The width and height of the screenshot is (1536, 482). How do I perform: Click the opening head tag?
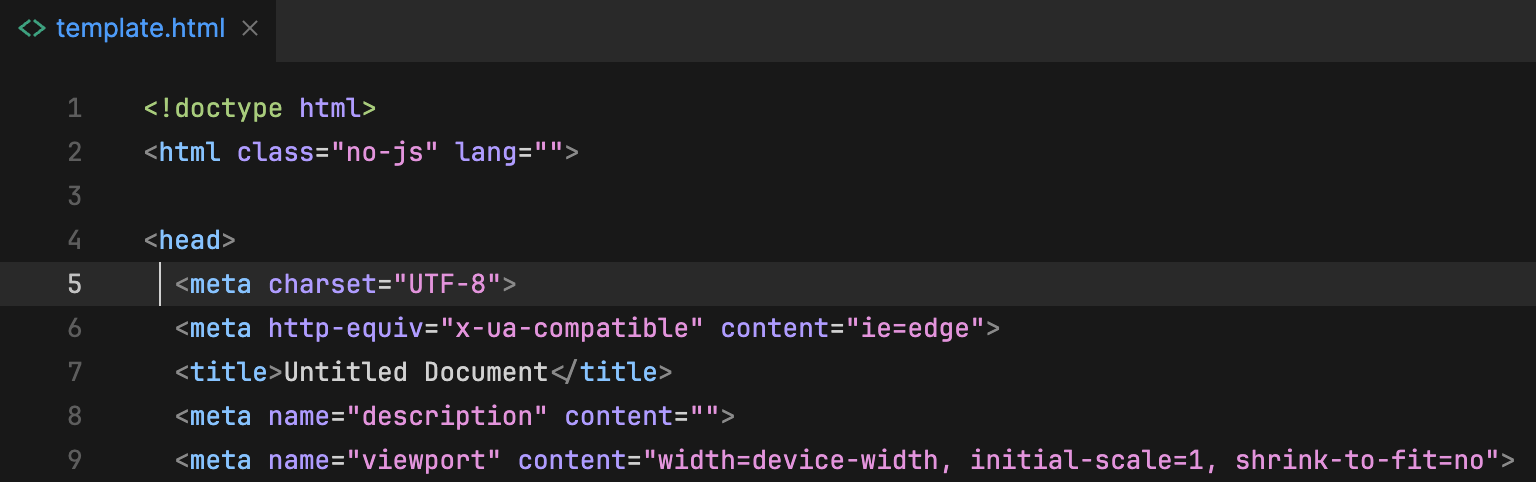[x=190, y=240]
